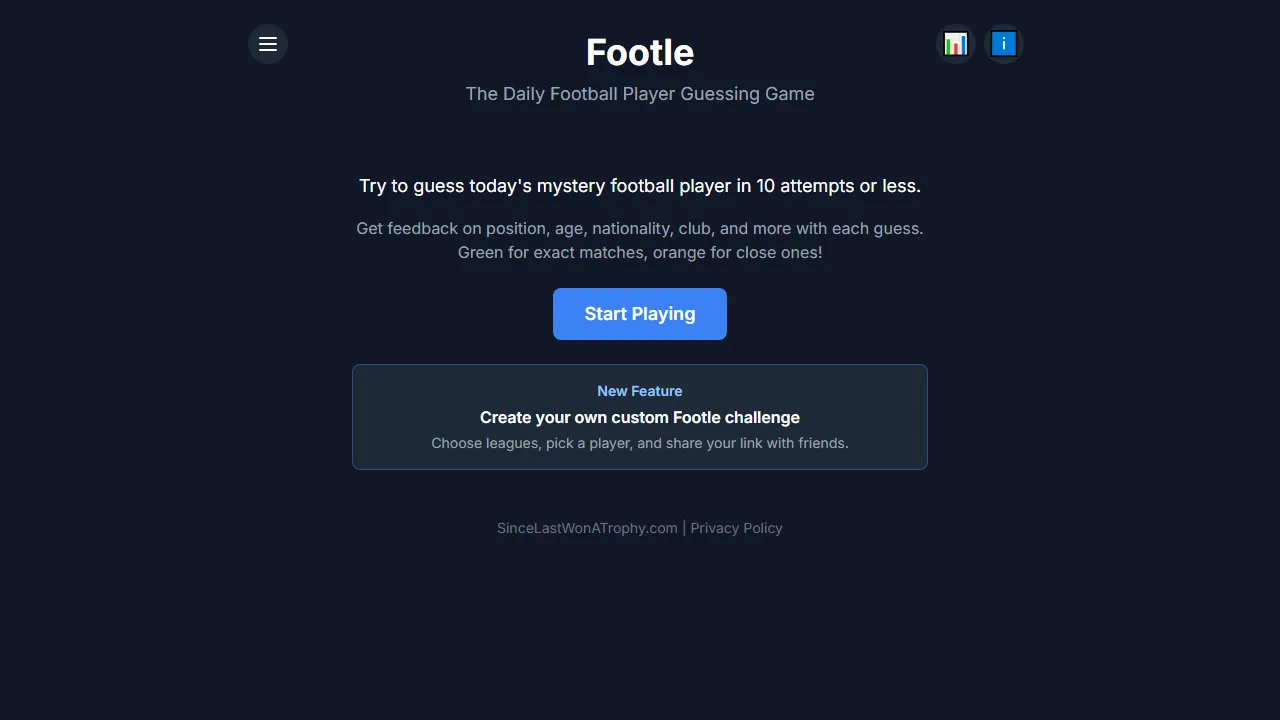Open the SinceLastWonATrophy.com link

coord(587,527)
